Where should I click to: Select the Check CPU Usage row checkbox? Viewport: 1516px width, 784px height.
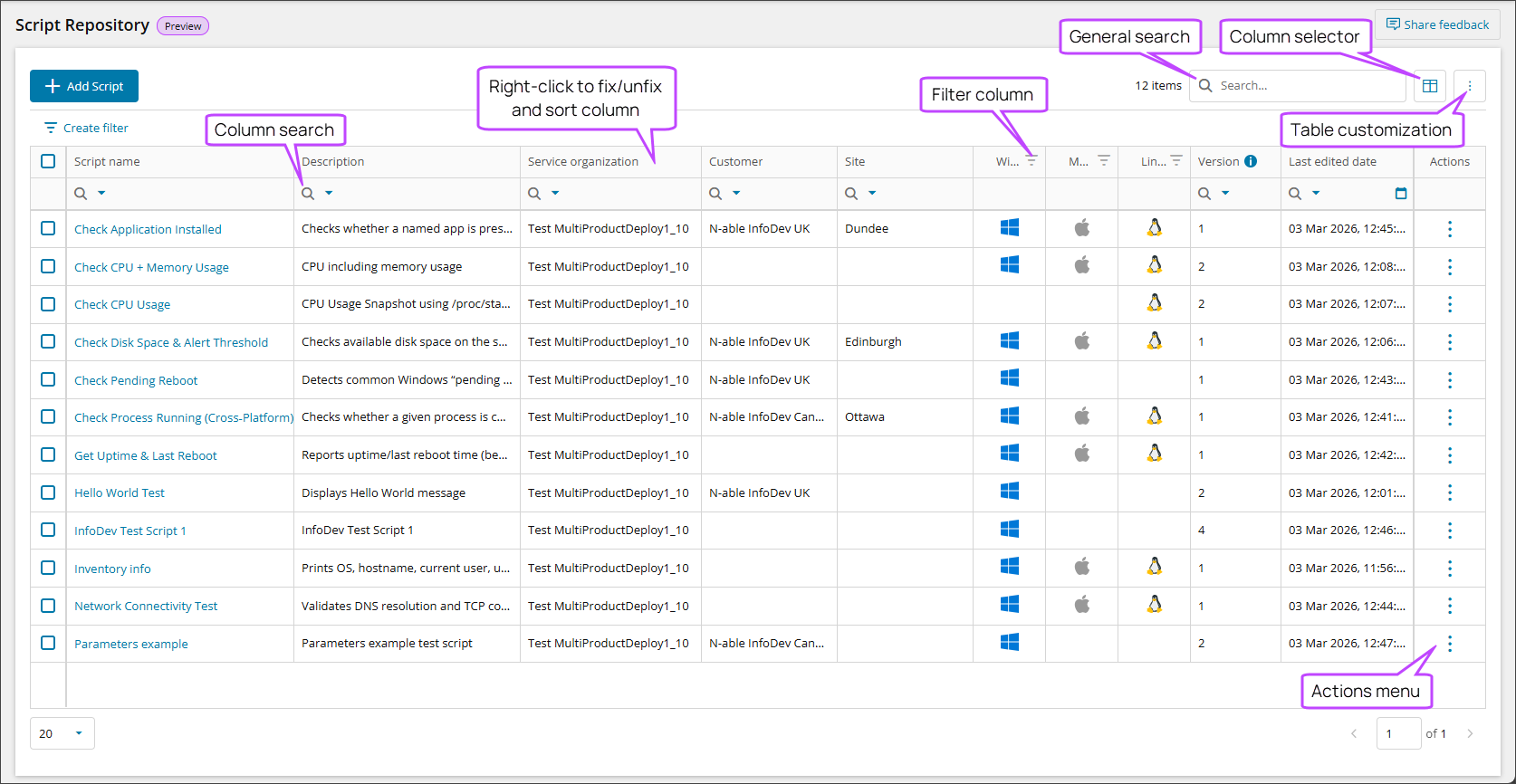[x=48, y=304]
